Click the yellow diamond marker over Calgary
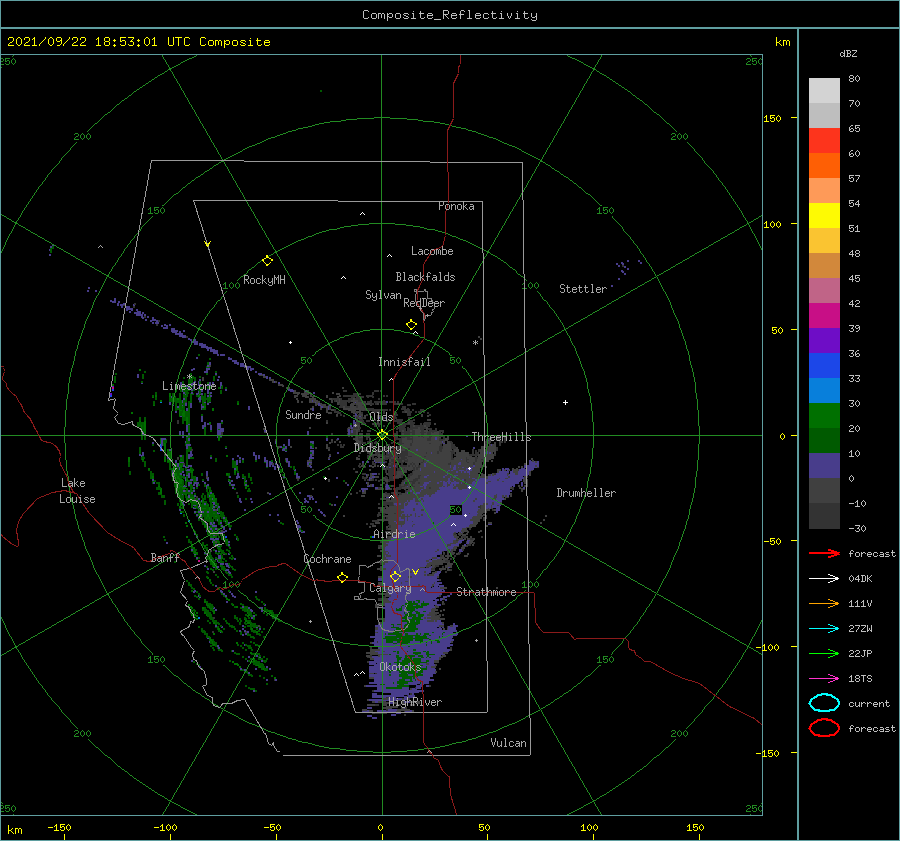 point(395,576)
